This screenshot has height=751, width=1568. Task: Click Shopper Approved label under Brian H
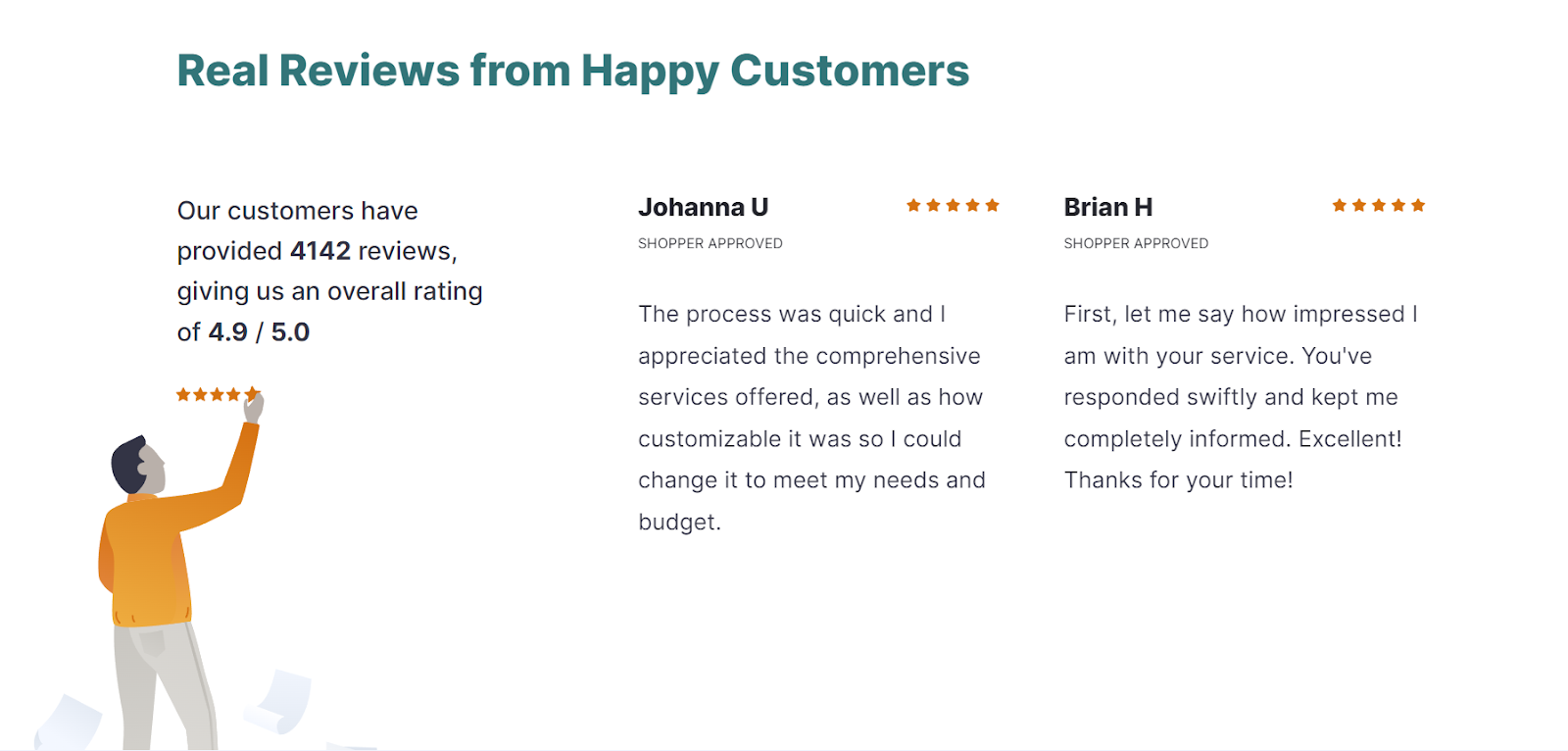[x=1136, y=243]
